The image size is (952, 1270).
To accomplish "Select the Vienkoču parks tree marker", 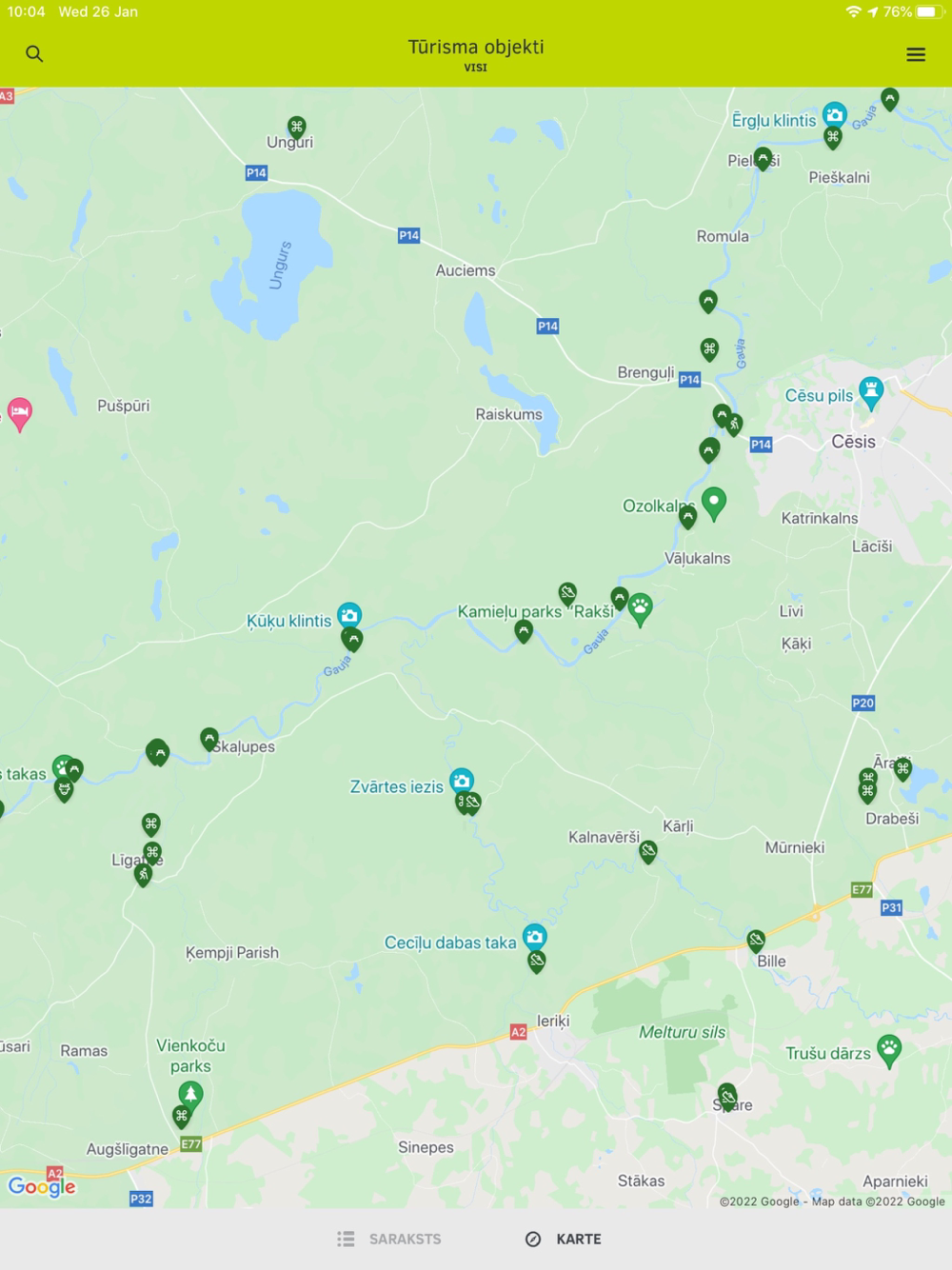I will pos(191,1095).
